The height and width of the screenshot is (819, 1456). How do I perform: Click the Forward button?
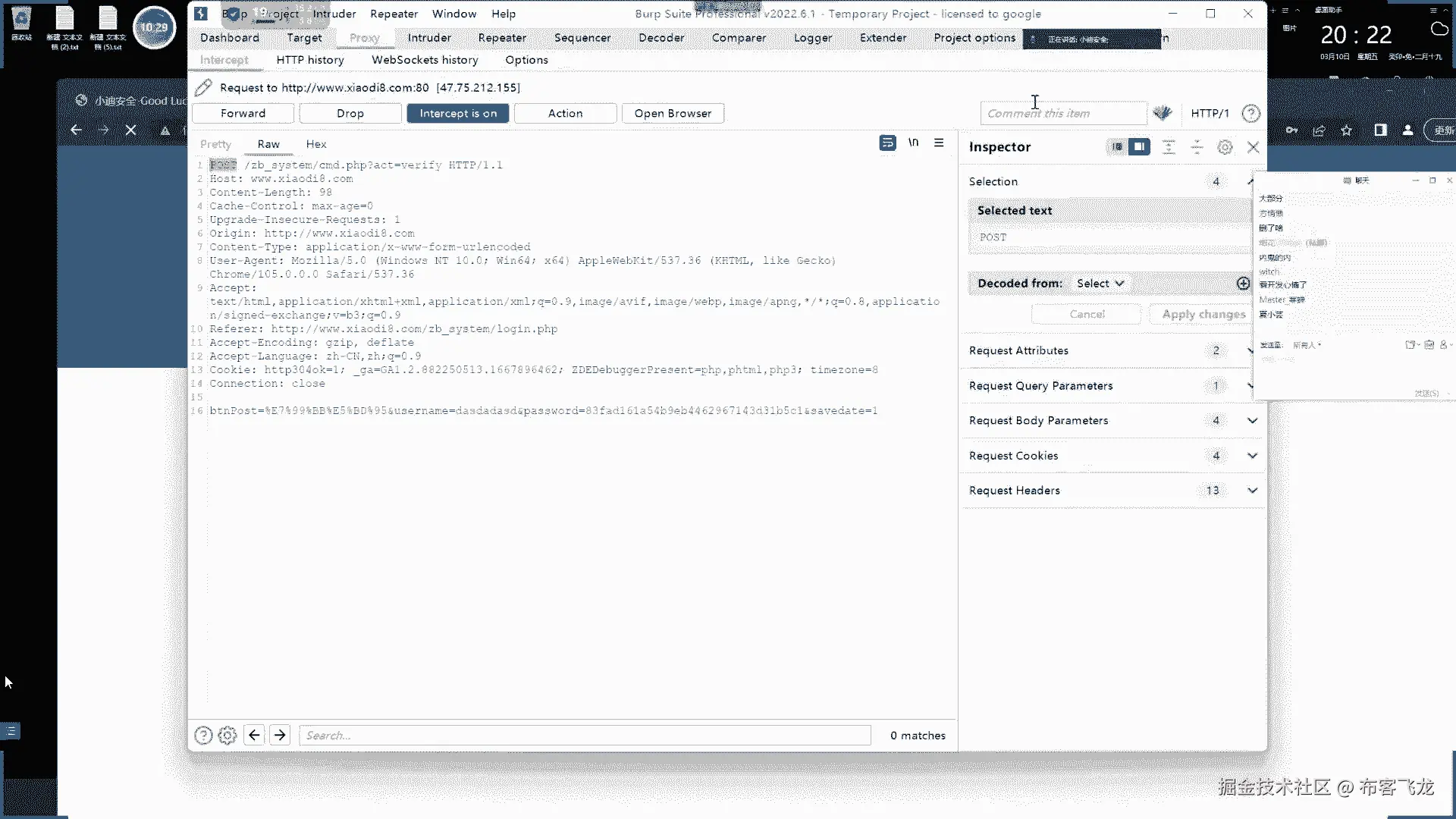243,113
